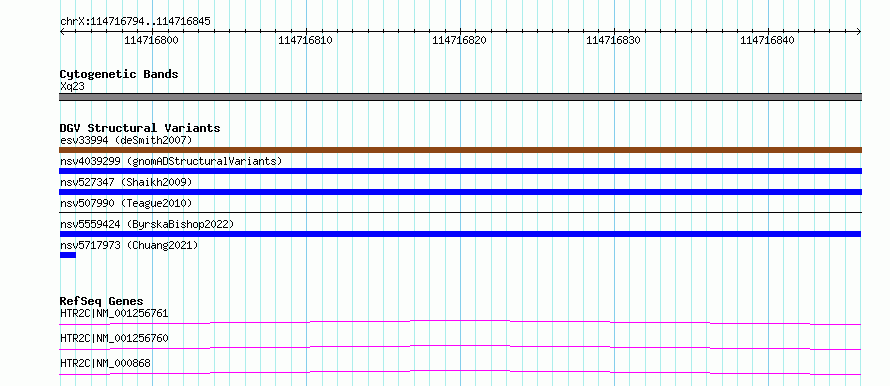The image size is (890, 386).
Task: Click the magenta NM_000868 transcript line
Action: click(460, 372)
